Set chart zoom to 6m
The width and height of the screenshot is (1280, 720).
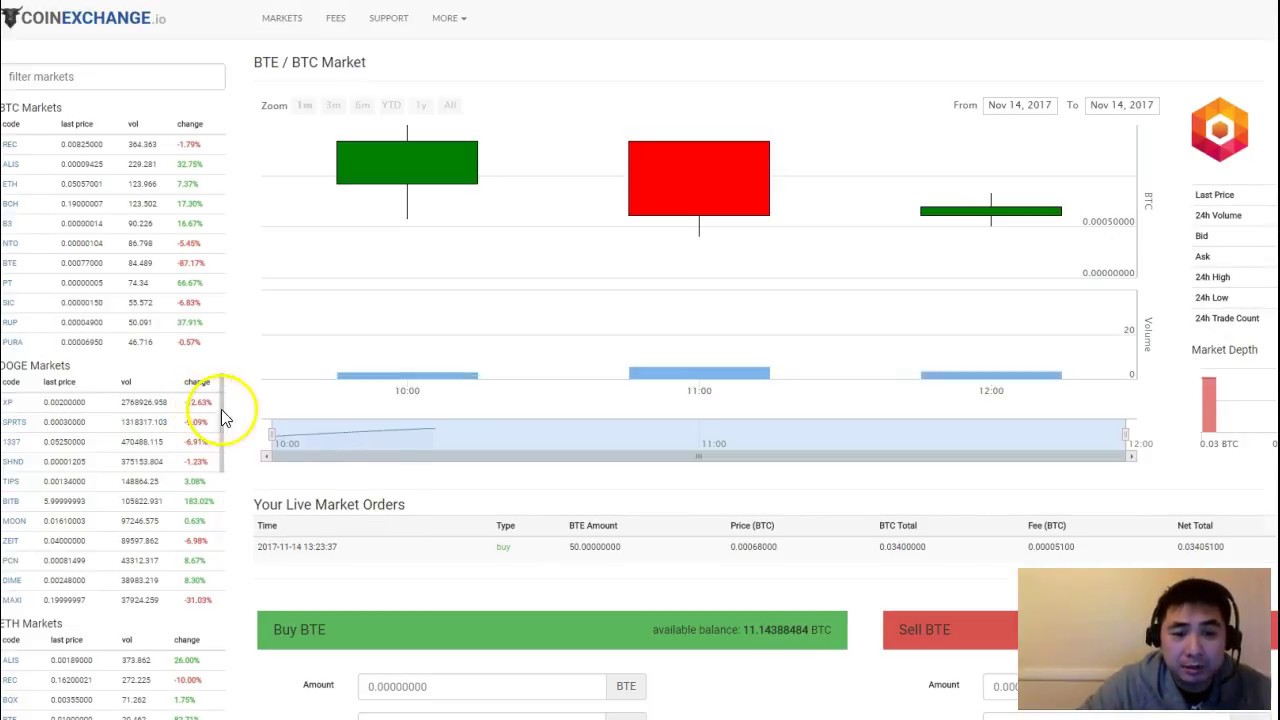point(362,105)
